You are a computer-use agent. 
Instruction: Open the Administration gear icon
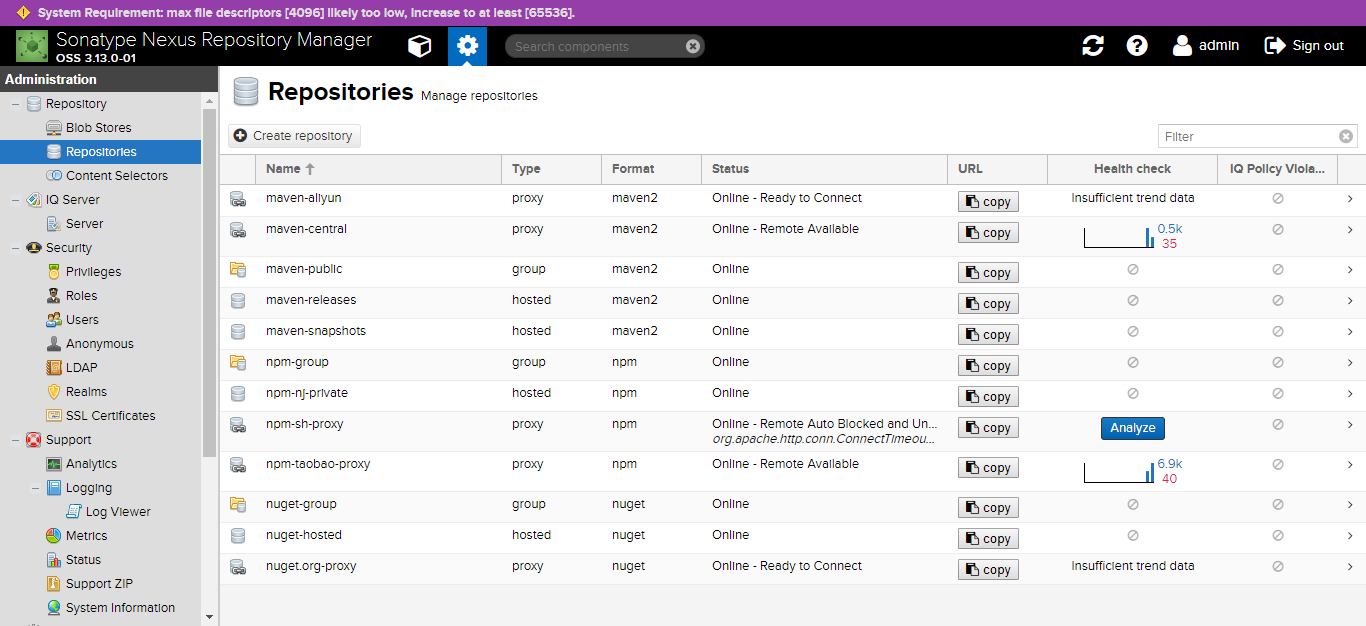pyautogui.click(x=467, y=46)
